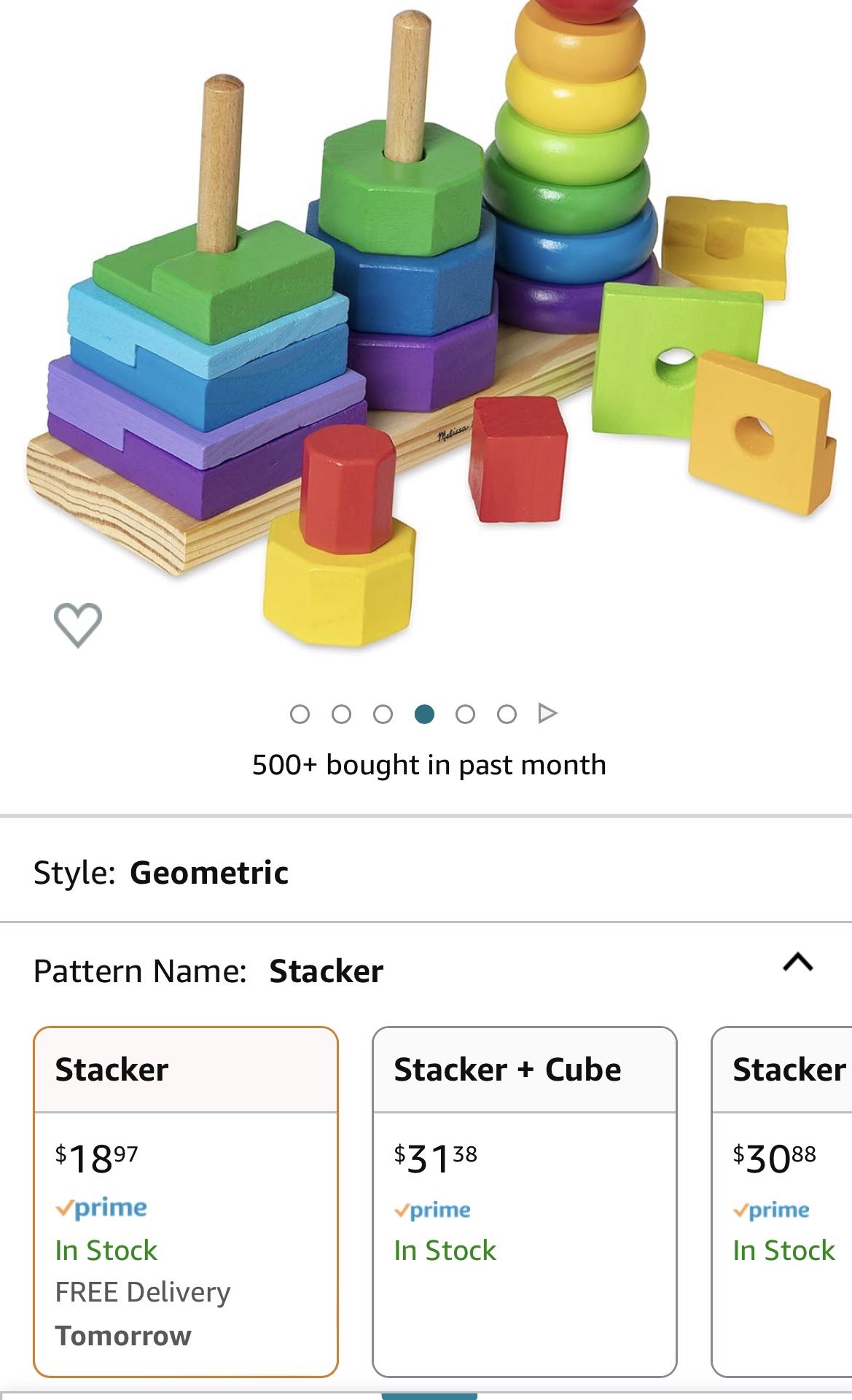Click In Stock under the $18.97 option

click(104, 1251)
